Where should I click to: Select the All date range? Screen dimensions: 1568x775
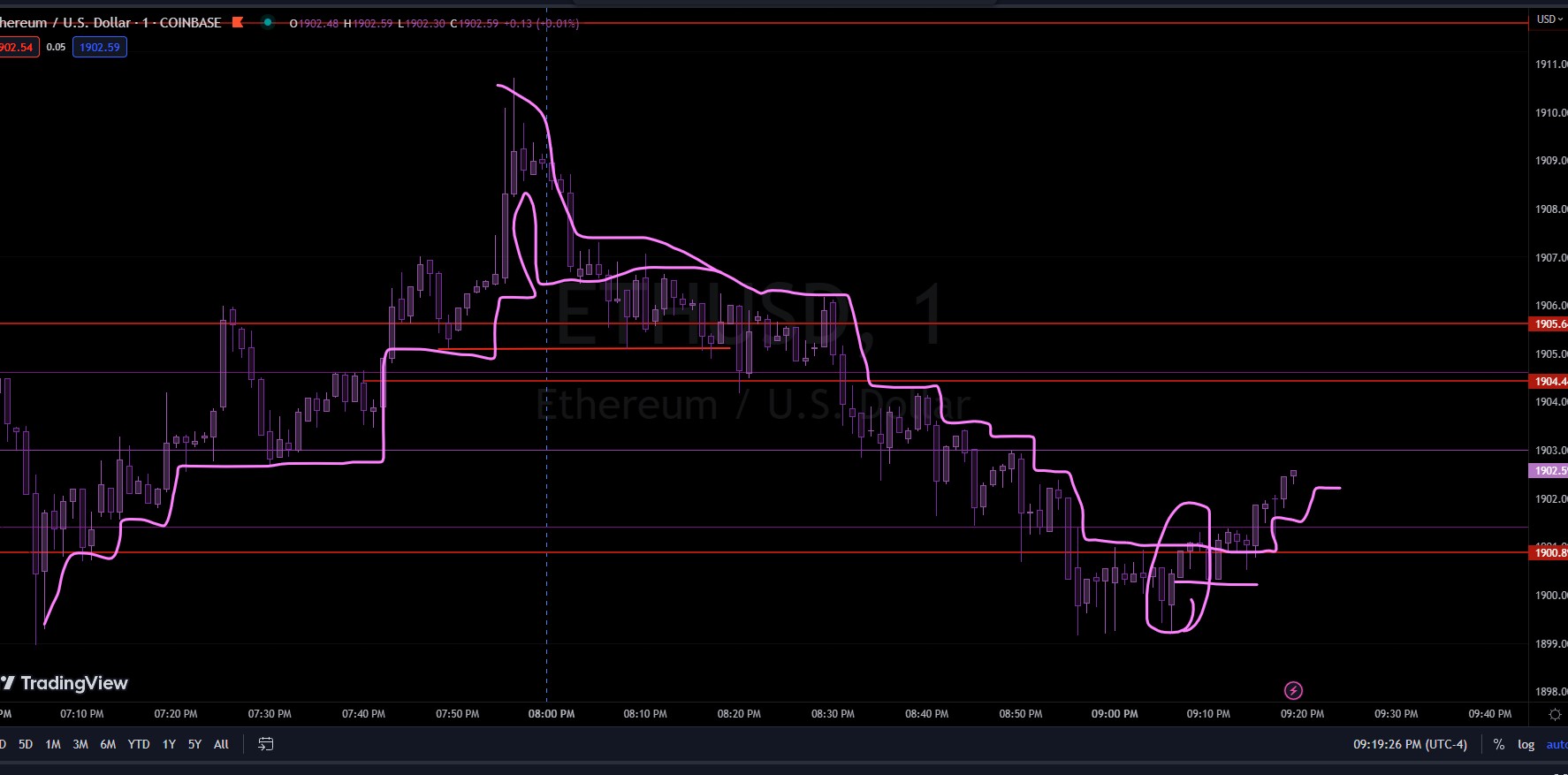click(222, 744)
